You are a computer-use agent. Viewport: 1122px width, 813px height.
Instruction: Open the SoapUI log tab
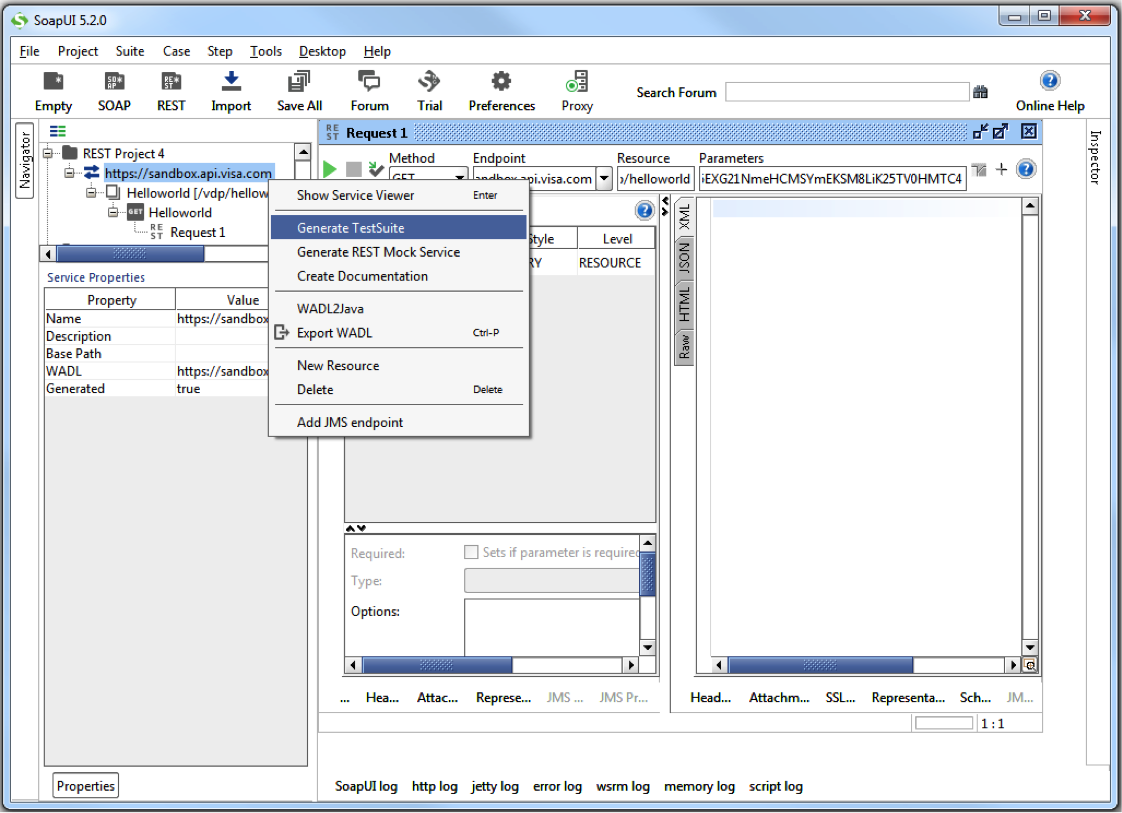(x=366, y=787)
